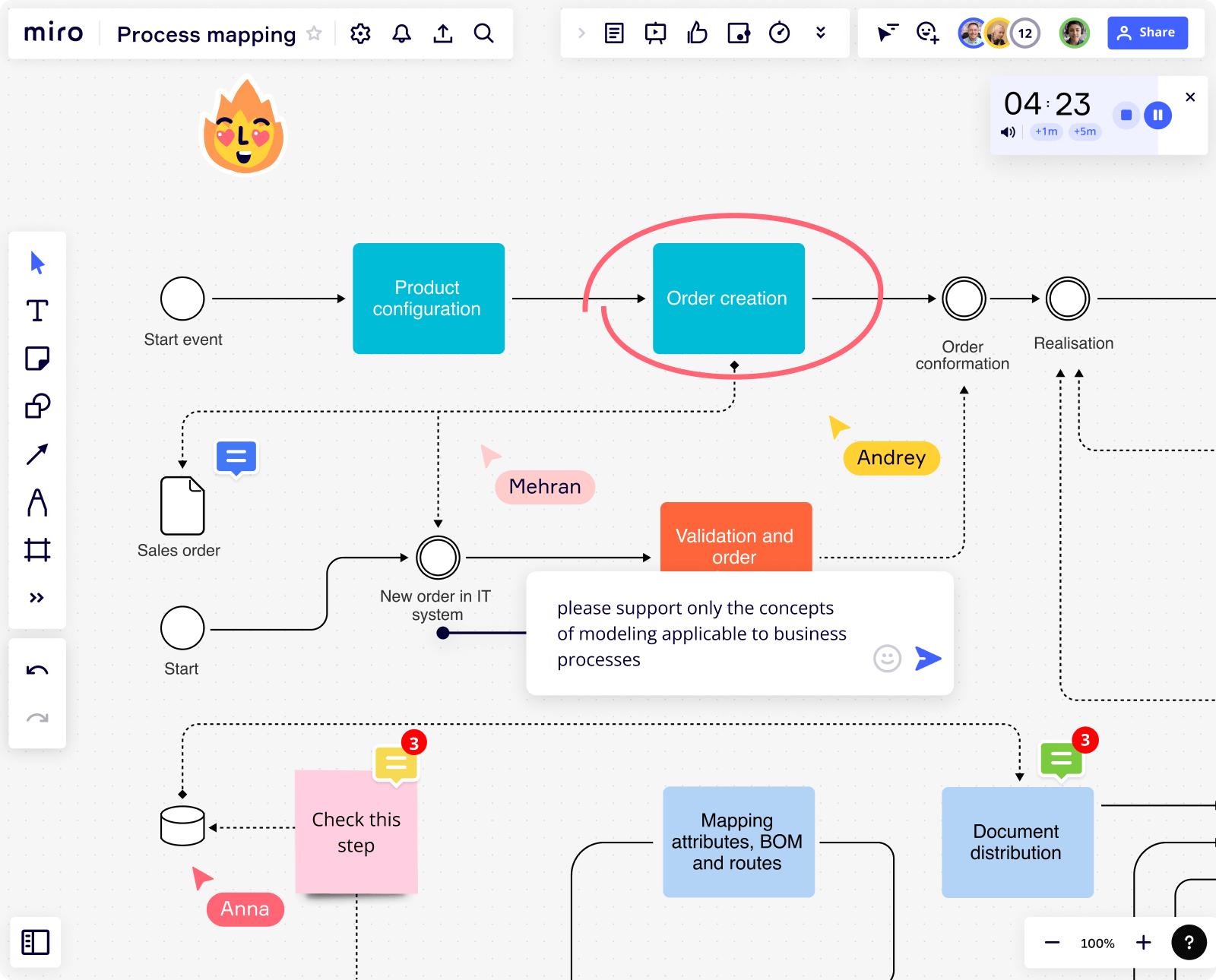Open emoji picker in comment box
This screenshot has width=1216, height=980.
(887, 659)
